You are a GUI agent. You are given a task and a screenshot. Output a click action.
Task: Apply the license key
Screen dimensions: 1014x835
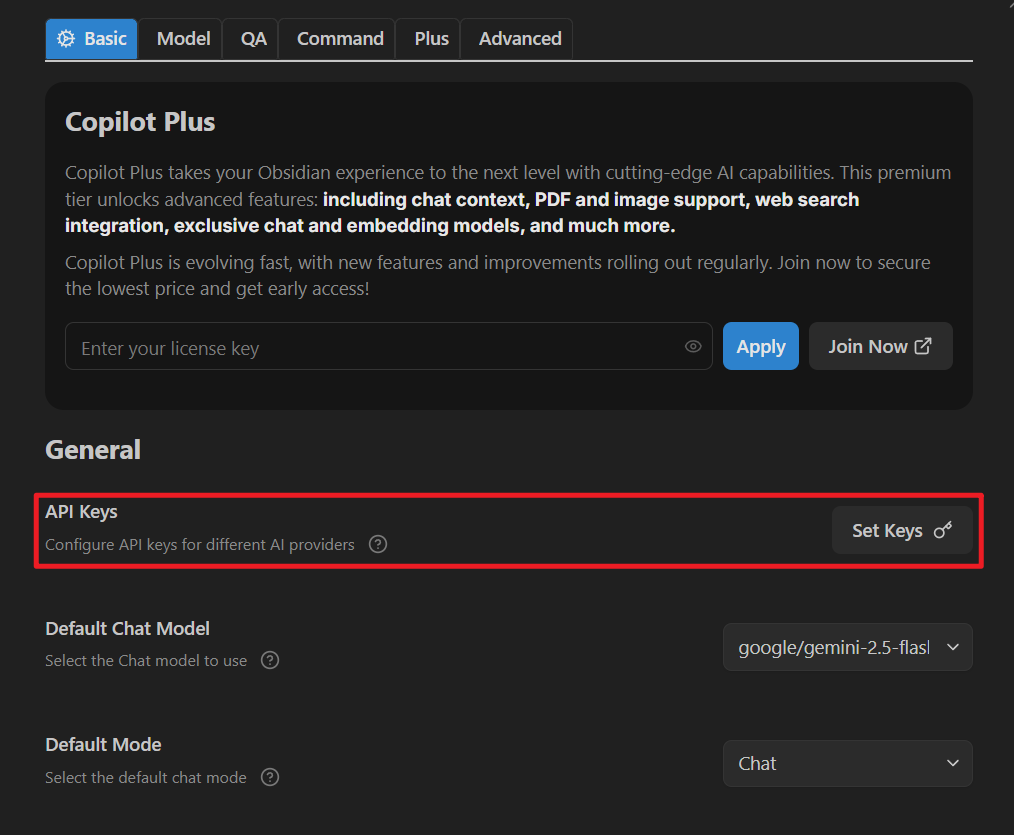760,347
